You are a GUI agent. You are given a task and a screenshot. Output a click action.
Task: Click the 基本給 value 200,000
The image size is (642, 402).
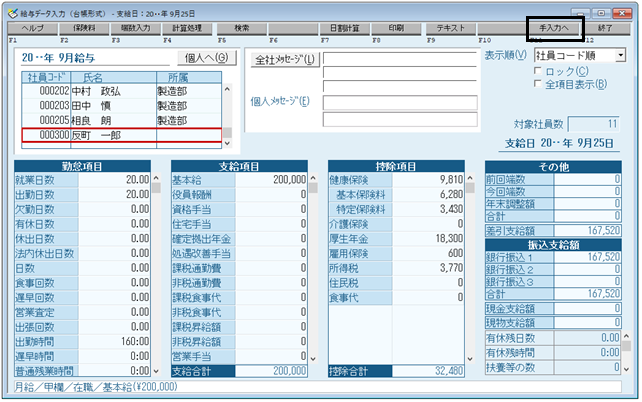pos(271,180)
